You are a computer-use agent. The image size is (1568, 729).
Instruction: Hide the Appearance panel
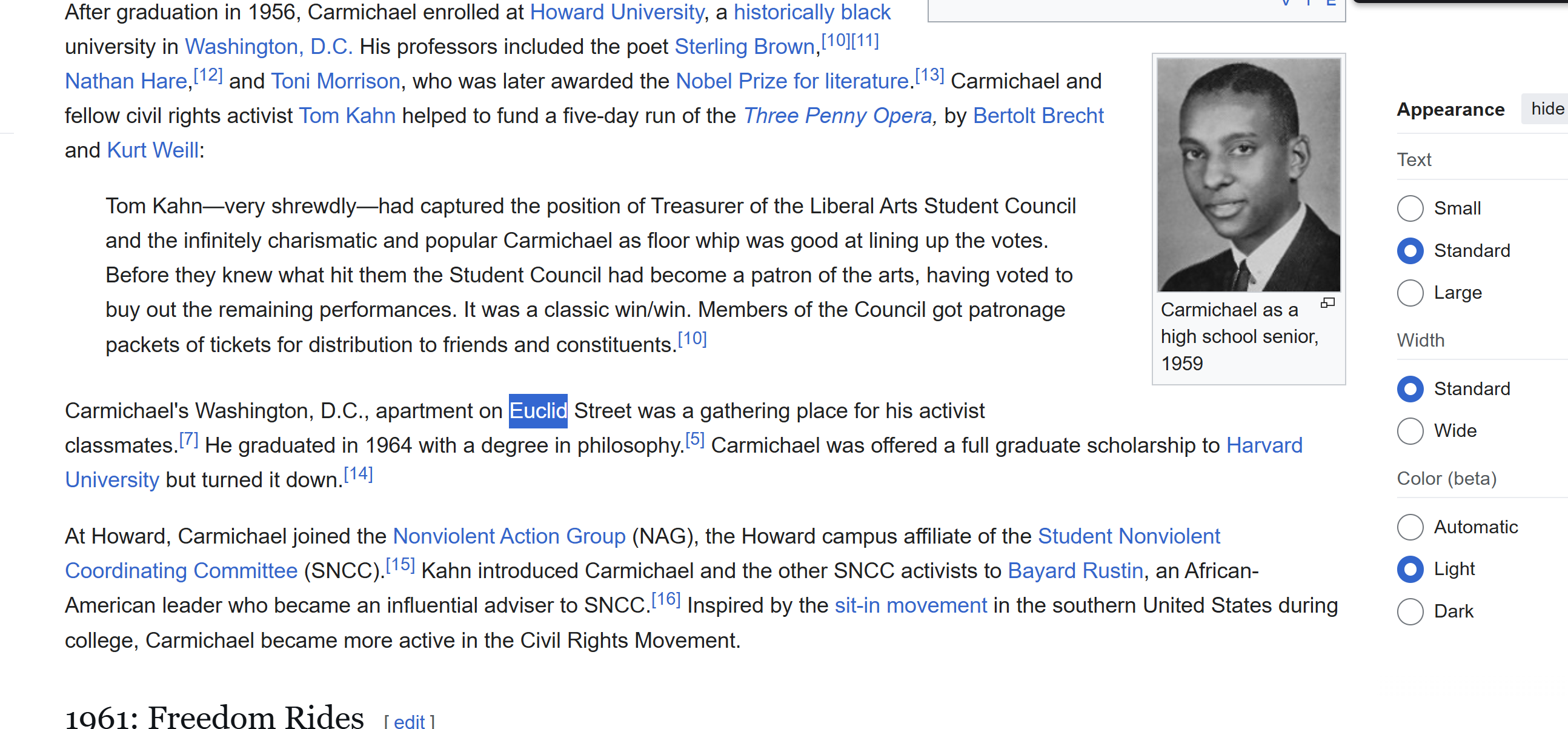tap(1547, 109)
